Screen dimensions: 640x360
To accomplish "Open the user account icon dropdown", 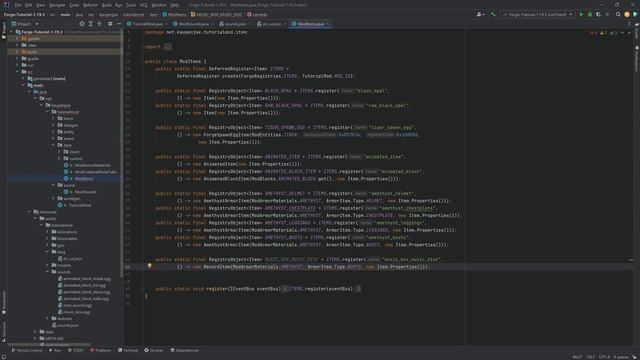I will [480, 14].
